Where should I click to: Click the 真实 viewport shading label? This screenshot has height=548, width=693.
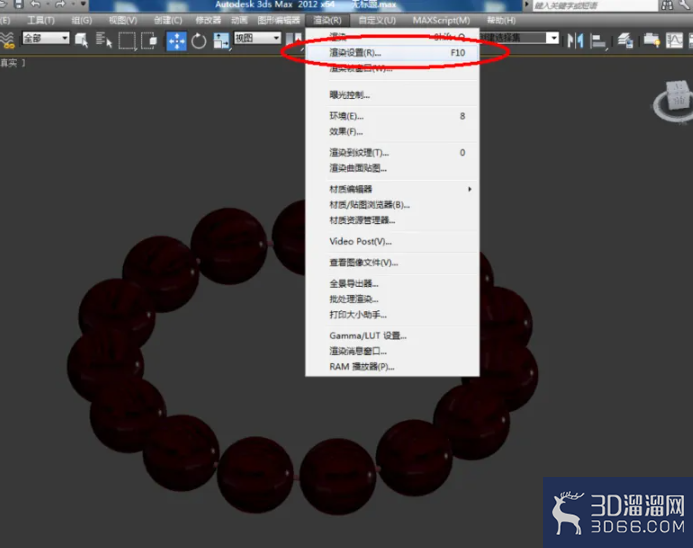9,63
